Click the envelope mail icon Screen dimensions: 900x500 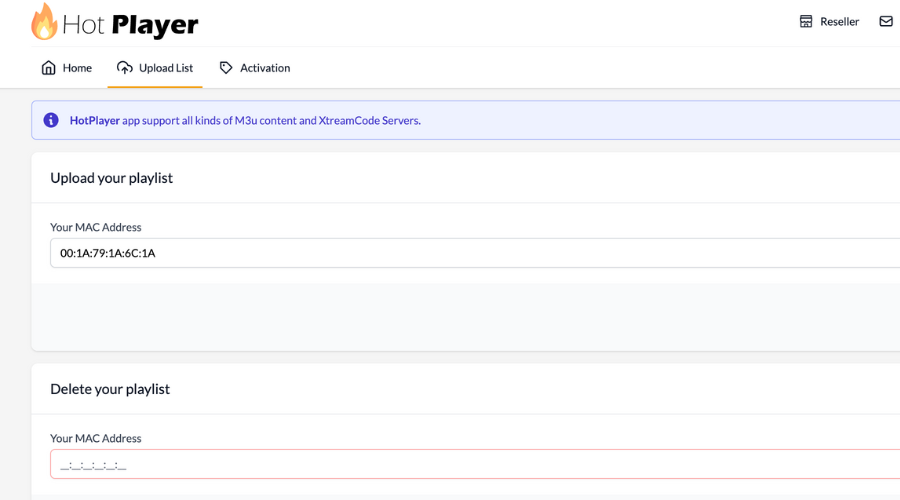[x=886, y=21]
